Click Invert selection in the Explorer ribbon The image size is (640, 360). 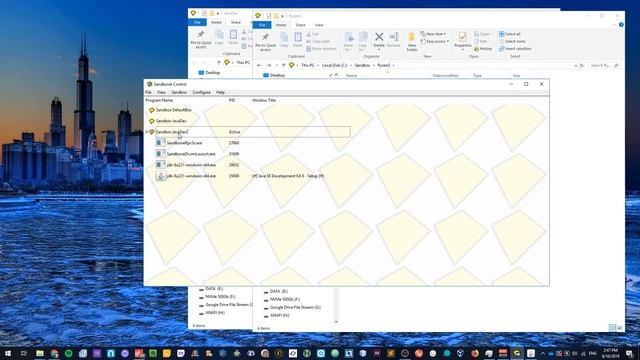pyautogui.click(x=515, y=49)
